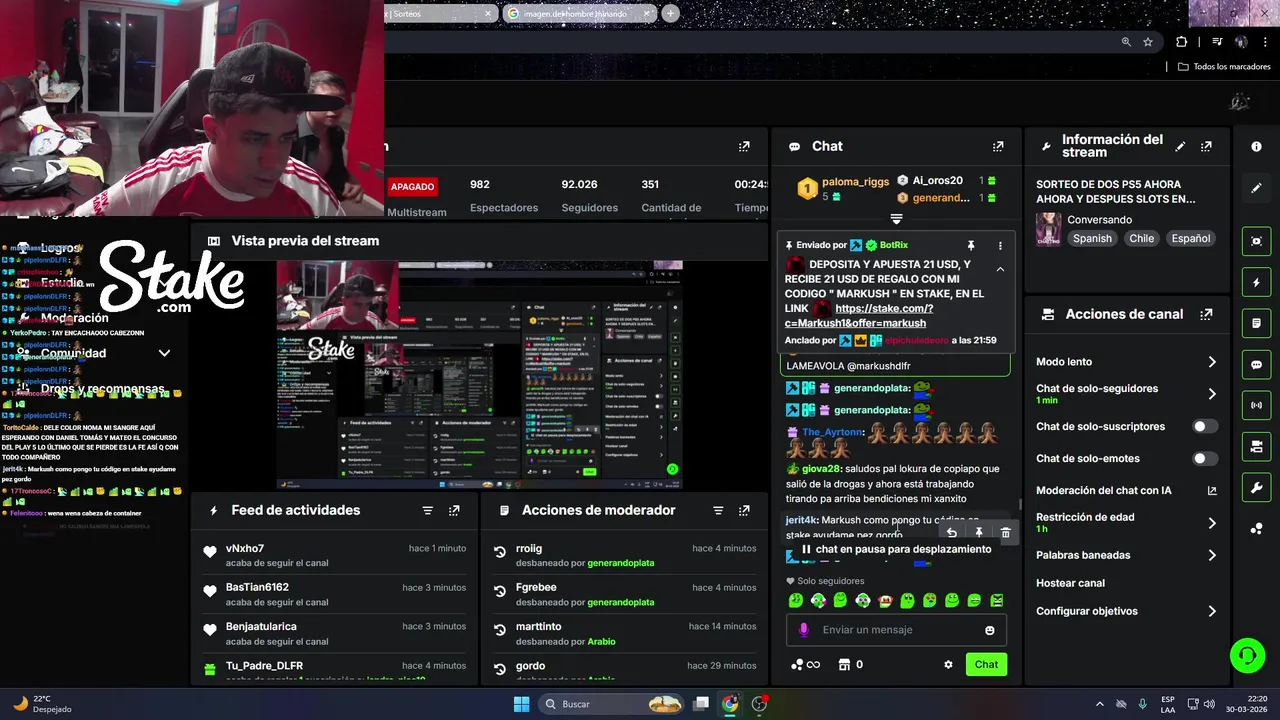This screenshot has height=720, width=1280.
Task: Edit stream info with the panel's pencil icon
Action: click(x=1180, y=146)
